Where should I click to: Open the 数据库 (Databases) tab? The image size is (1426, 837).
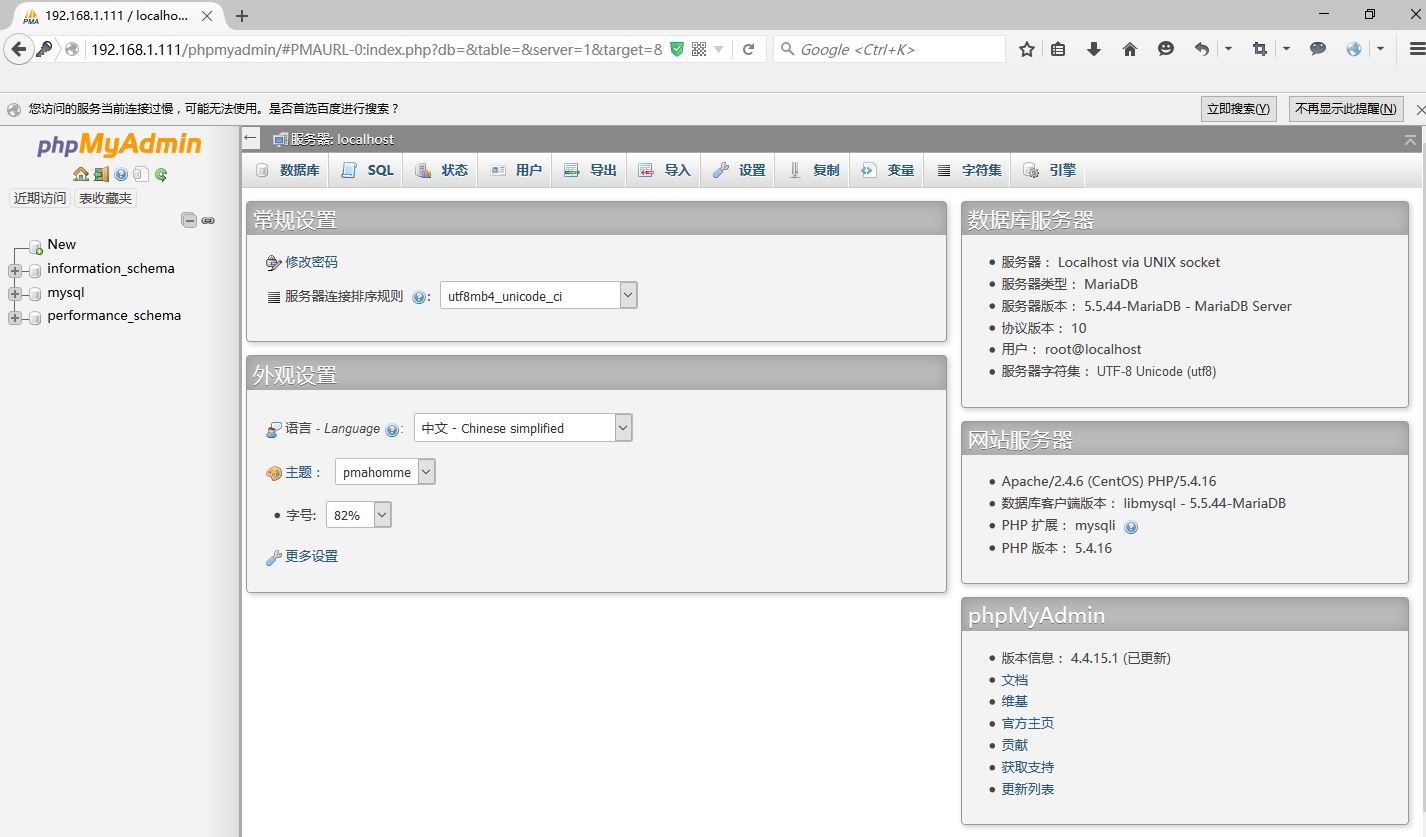[287, 170]
